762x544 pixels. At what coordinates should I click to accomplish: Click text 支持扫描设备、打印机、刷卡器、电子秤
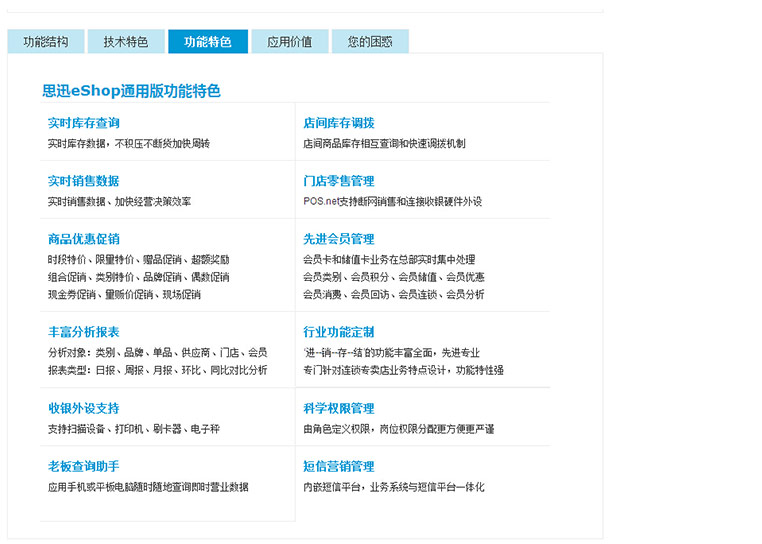tap(134, 428)
